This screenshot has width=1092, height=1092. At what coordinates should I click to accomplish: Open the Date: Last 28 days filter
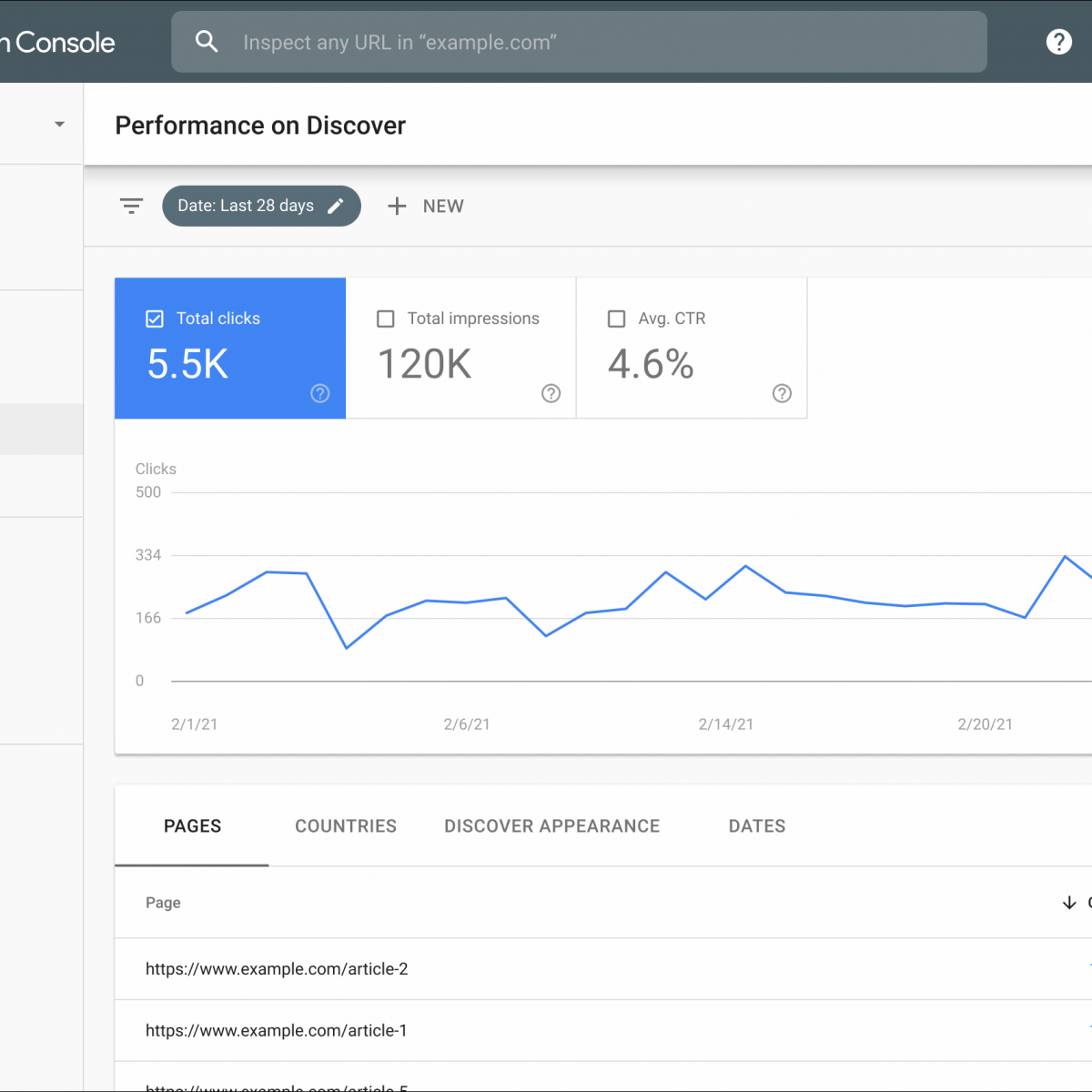(x=245, y=207)
